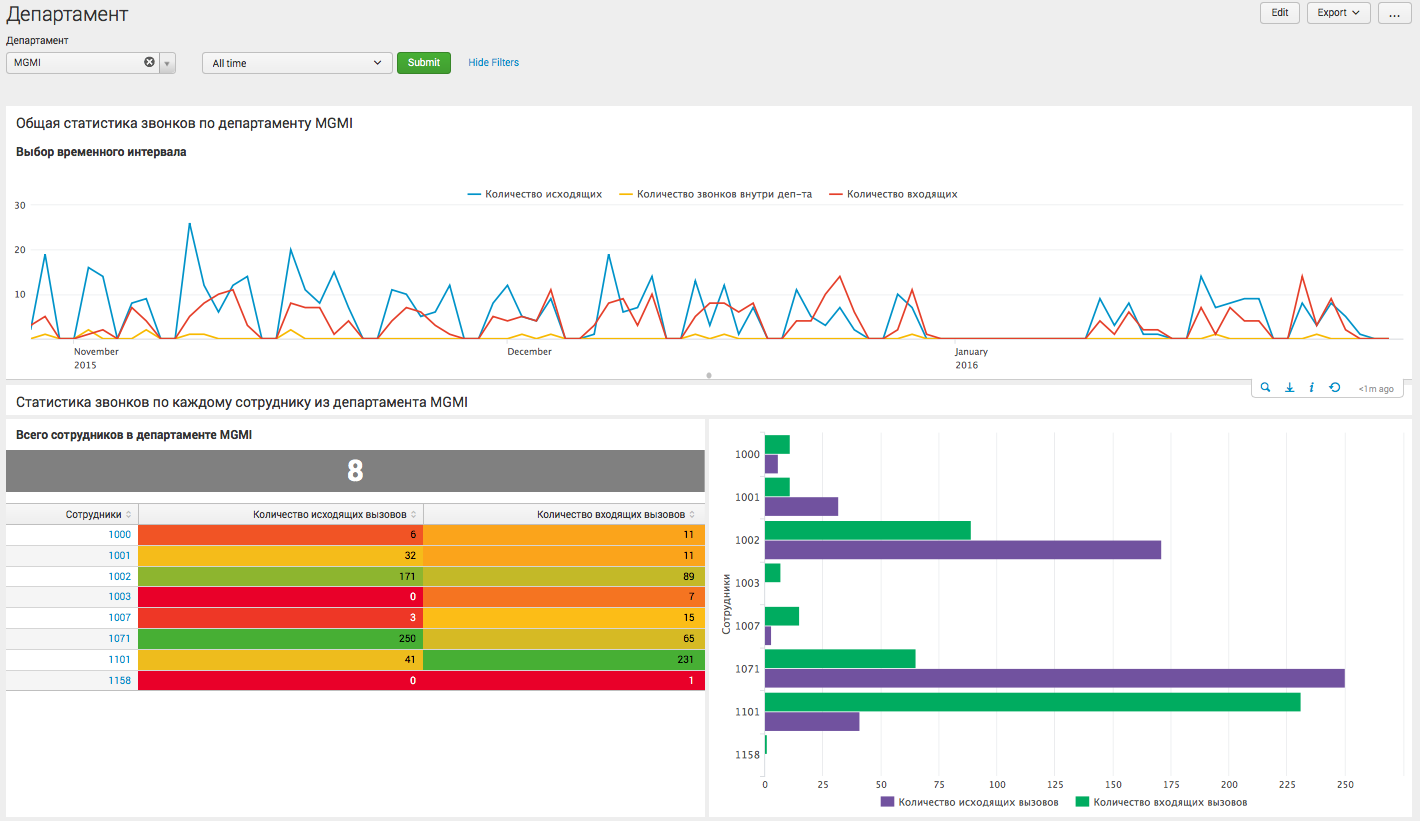
Task: Sort by Количество исходящих вызовов column
Action: 330,513
